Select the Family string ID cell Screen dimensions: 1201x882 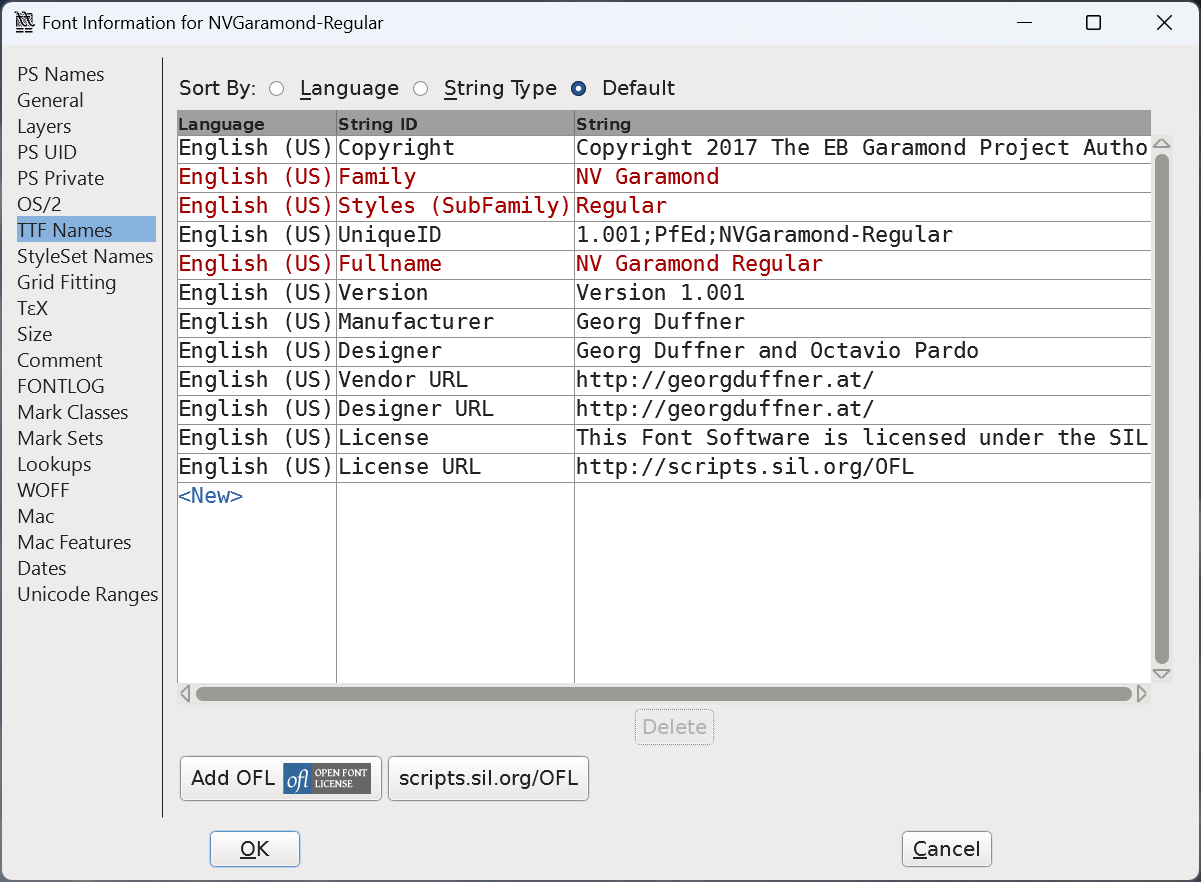click(x=456, y=177)
